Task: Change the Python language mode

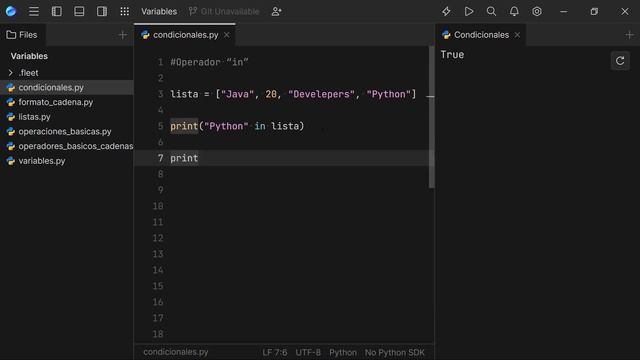Action: [343, 352]
